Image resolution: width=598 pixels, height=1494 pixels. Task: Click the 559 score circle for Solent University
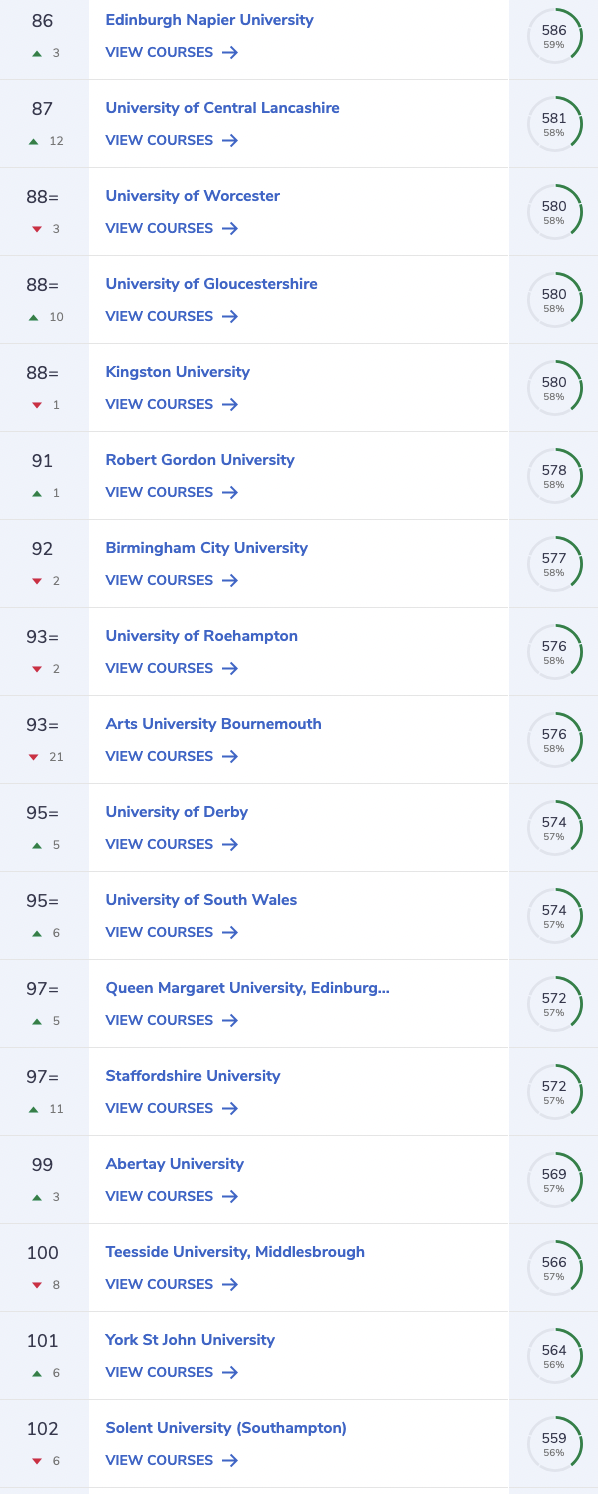[x=554, y=1444]
